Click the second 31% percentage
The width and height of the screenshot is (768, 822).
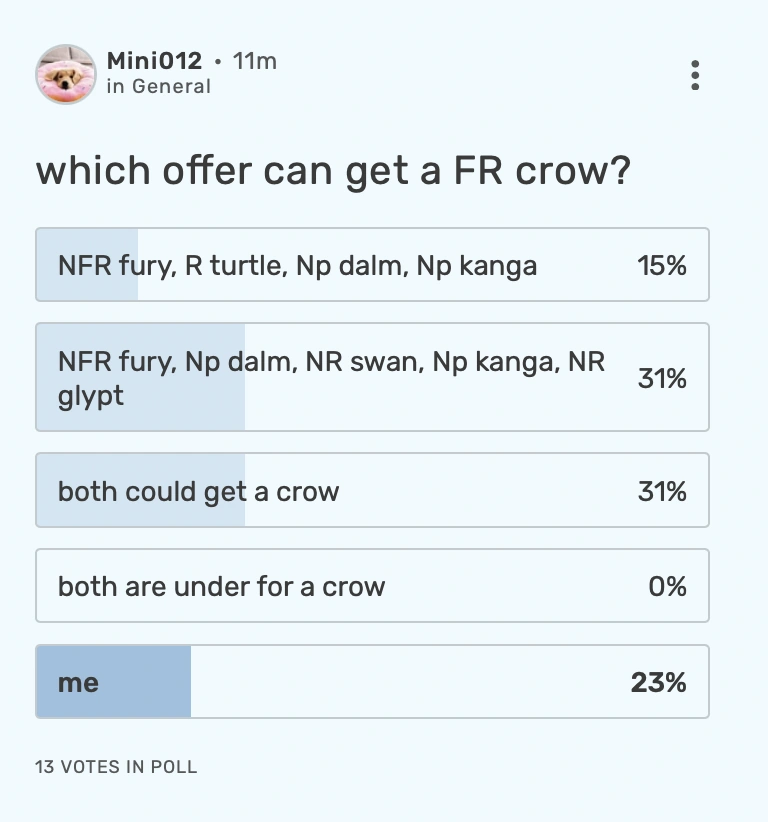[x=665, y=490]
